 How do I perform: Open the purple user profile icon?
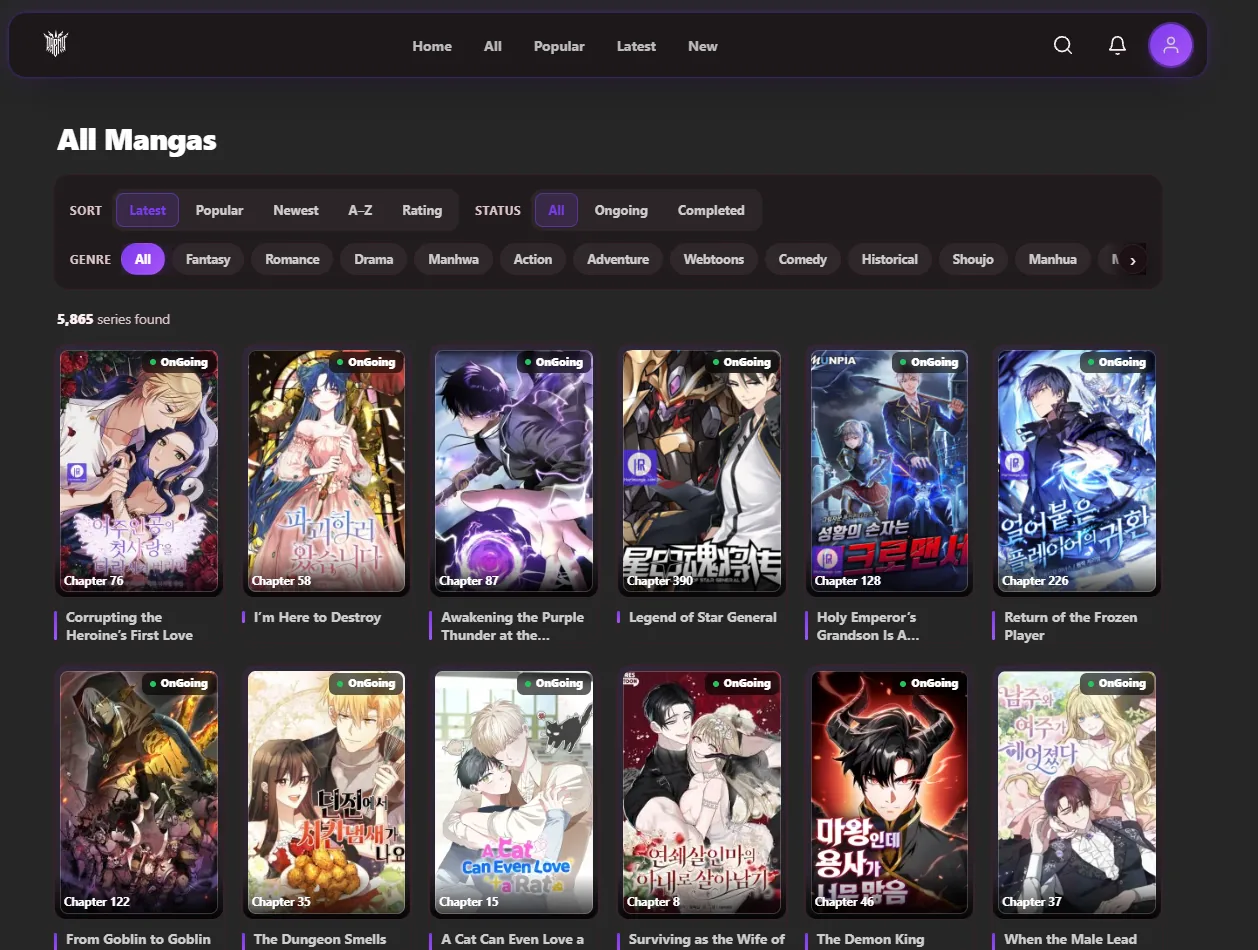tap(1171, 46)
